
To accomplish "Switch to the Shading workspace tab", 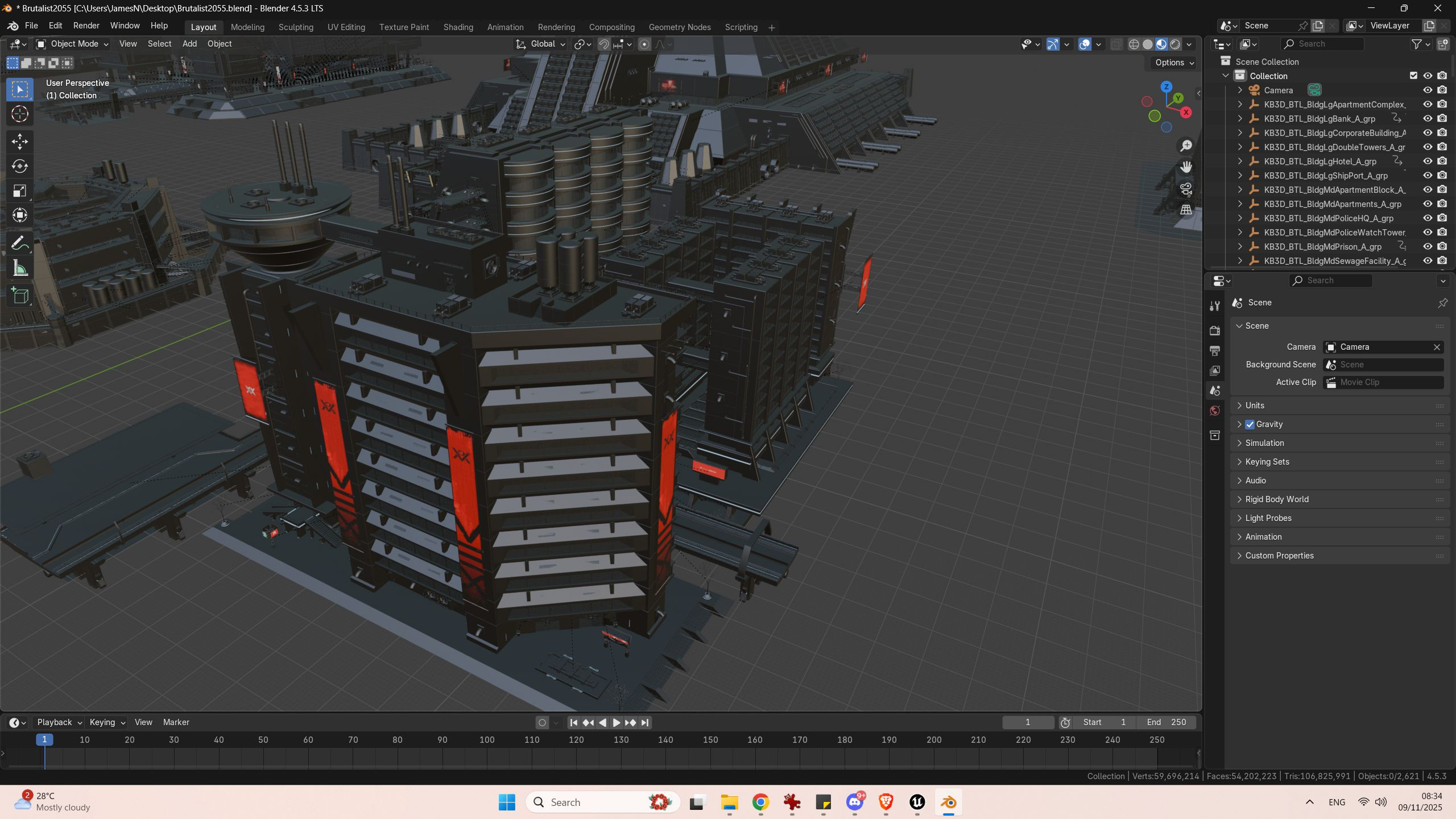I will pyautogui.click(x=458, y=27).
